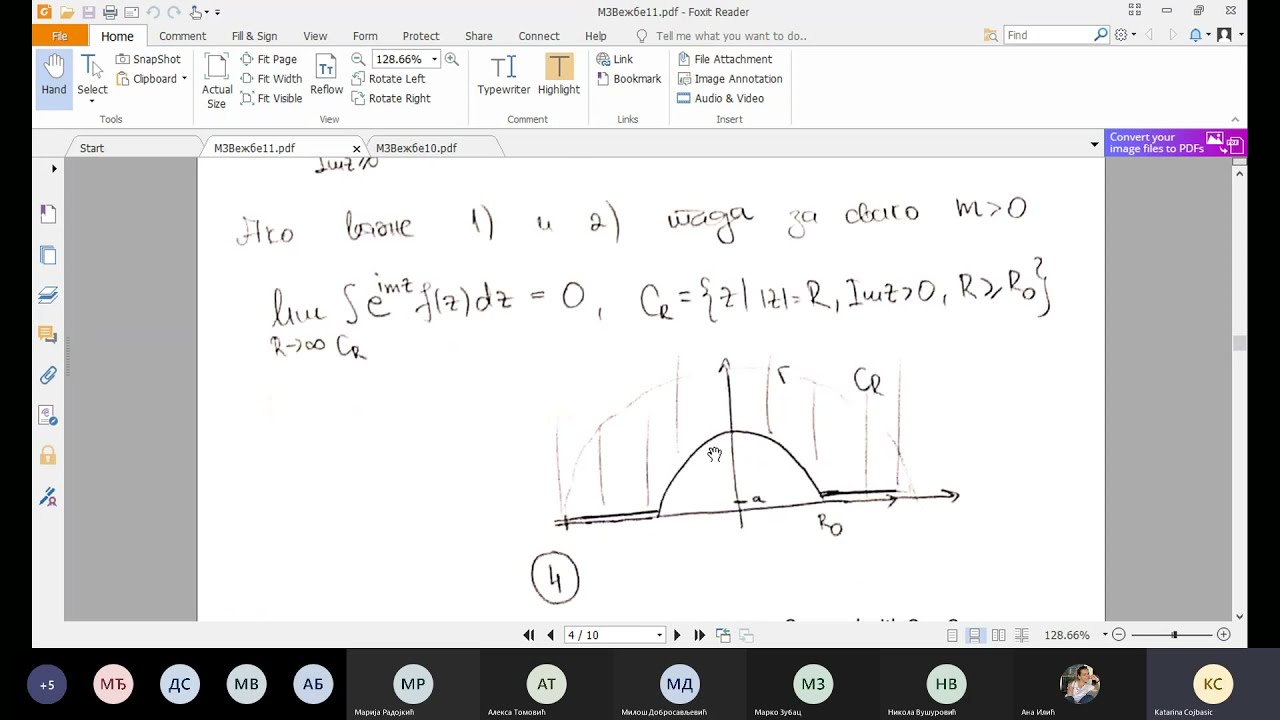
Task: Choose Fit Visible view
Action: pyautogui.click(x=272, y=98)
